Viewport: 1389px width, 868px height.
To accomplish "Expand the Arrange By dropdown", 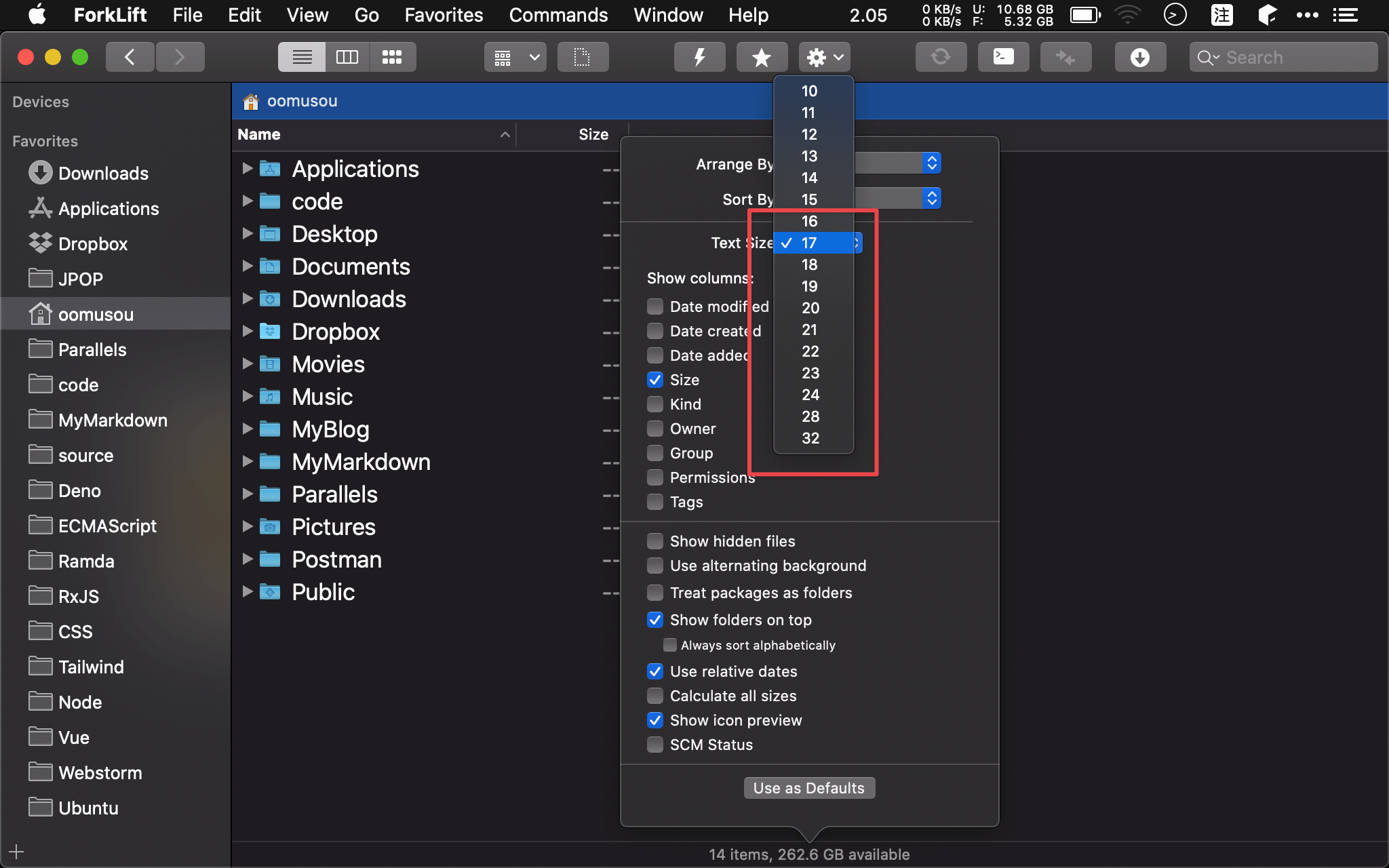I will (x=929, y=163).
